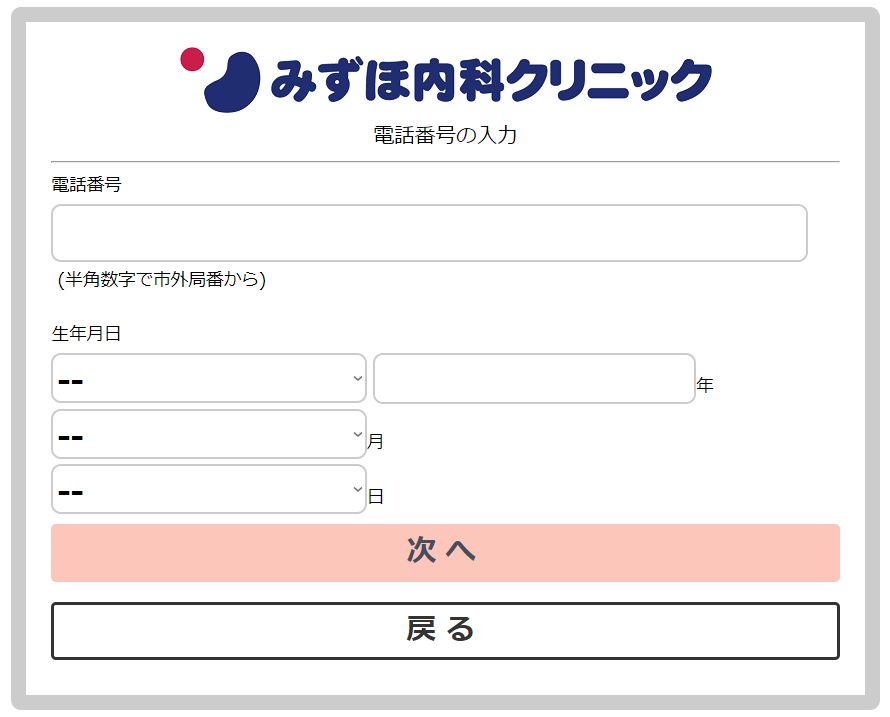Screen dimensions: 890x717
Task: Click the blue bean-shaped clinic logo mark
Action: pos(232,82)
